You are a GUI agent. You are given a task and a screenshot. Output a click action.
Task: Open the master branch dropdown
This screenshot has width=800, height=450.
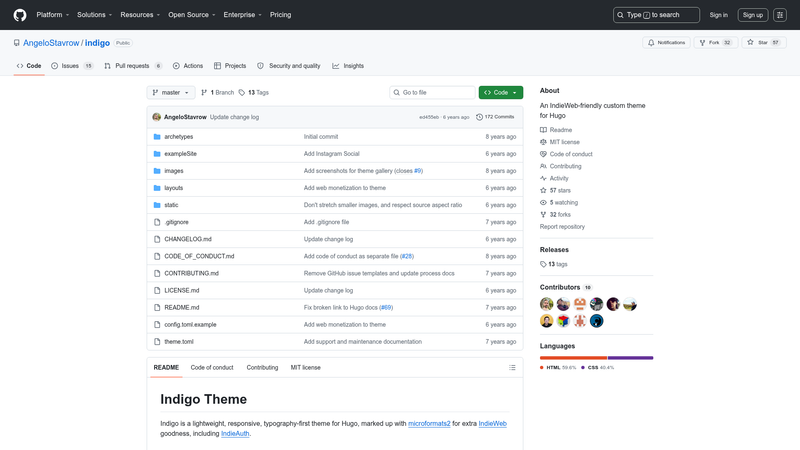click(x=171, y=92)
